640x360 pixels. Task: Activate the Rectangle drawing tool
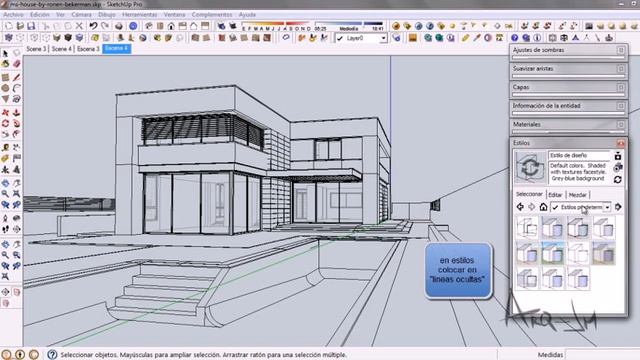5,78
